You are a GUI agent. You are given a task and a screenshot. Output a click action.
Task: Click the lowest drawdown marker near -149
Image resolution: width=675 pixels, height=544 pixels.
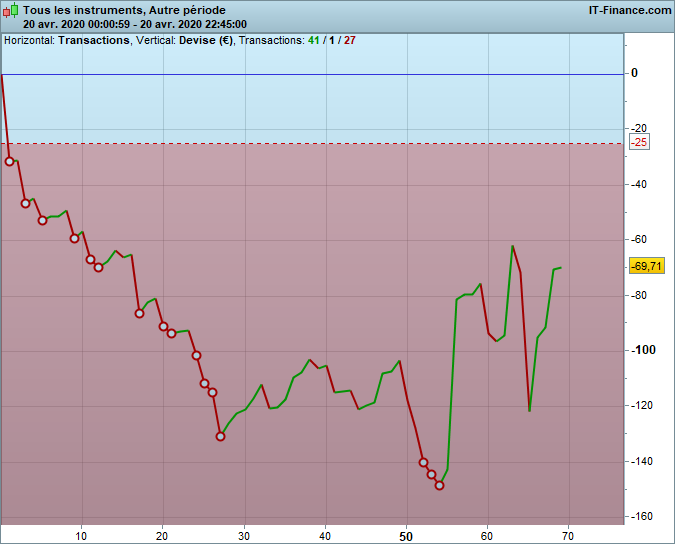coord(439,485)
